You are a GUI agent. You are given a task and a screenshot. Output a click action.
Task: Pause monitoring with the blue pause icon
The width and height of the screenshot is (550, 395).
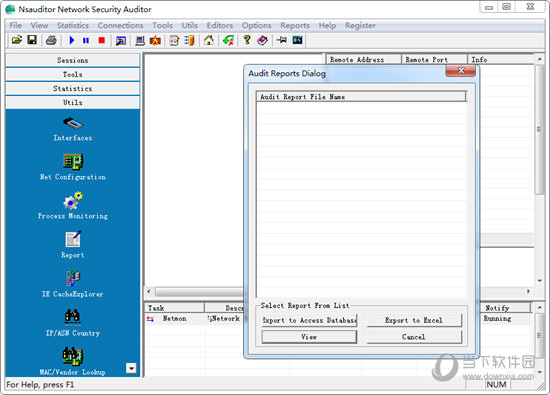(86, 41)
